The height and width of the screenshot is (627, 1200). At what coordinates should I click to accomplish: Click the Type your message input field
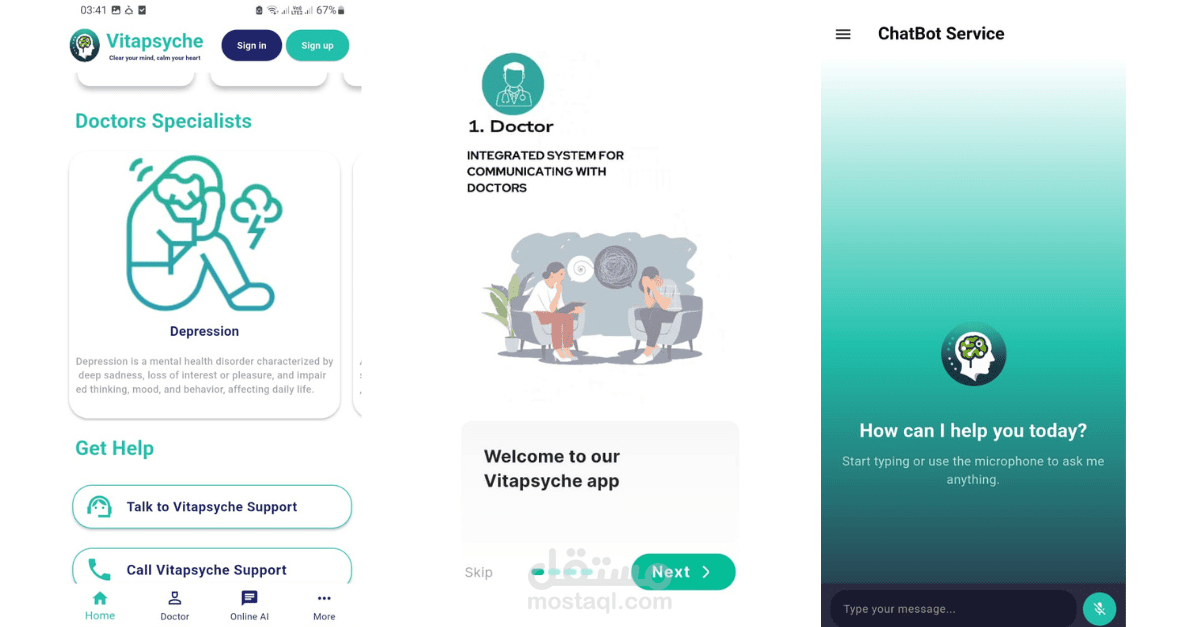[x=953, y=609]
